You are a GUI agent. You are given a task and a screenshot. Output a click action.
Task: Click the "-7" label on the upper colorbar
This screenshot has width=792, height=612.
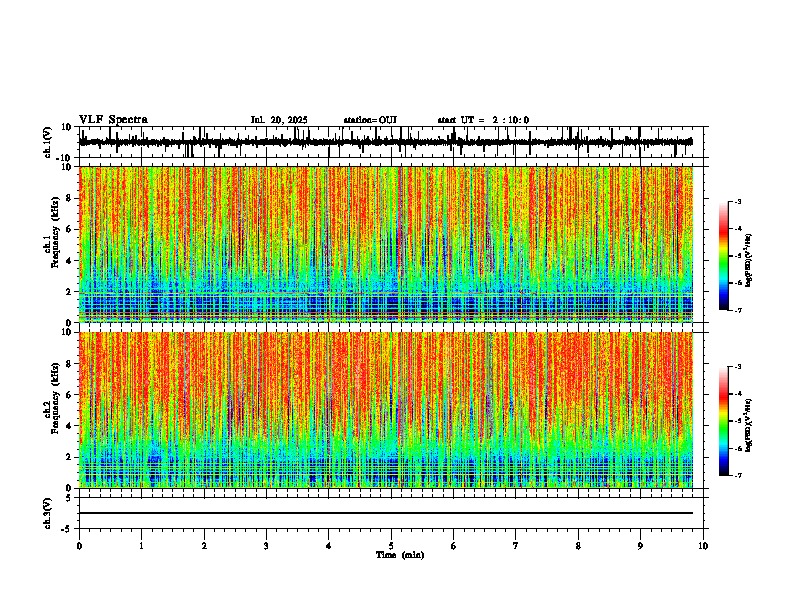(737, 310)
